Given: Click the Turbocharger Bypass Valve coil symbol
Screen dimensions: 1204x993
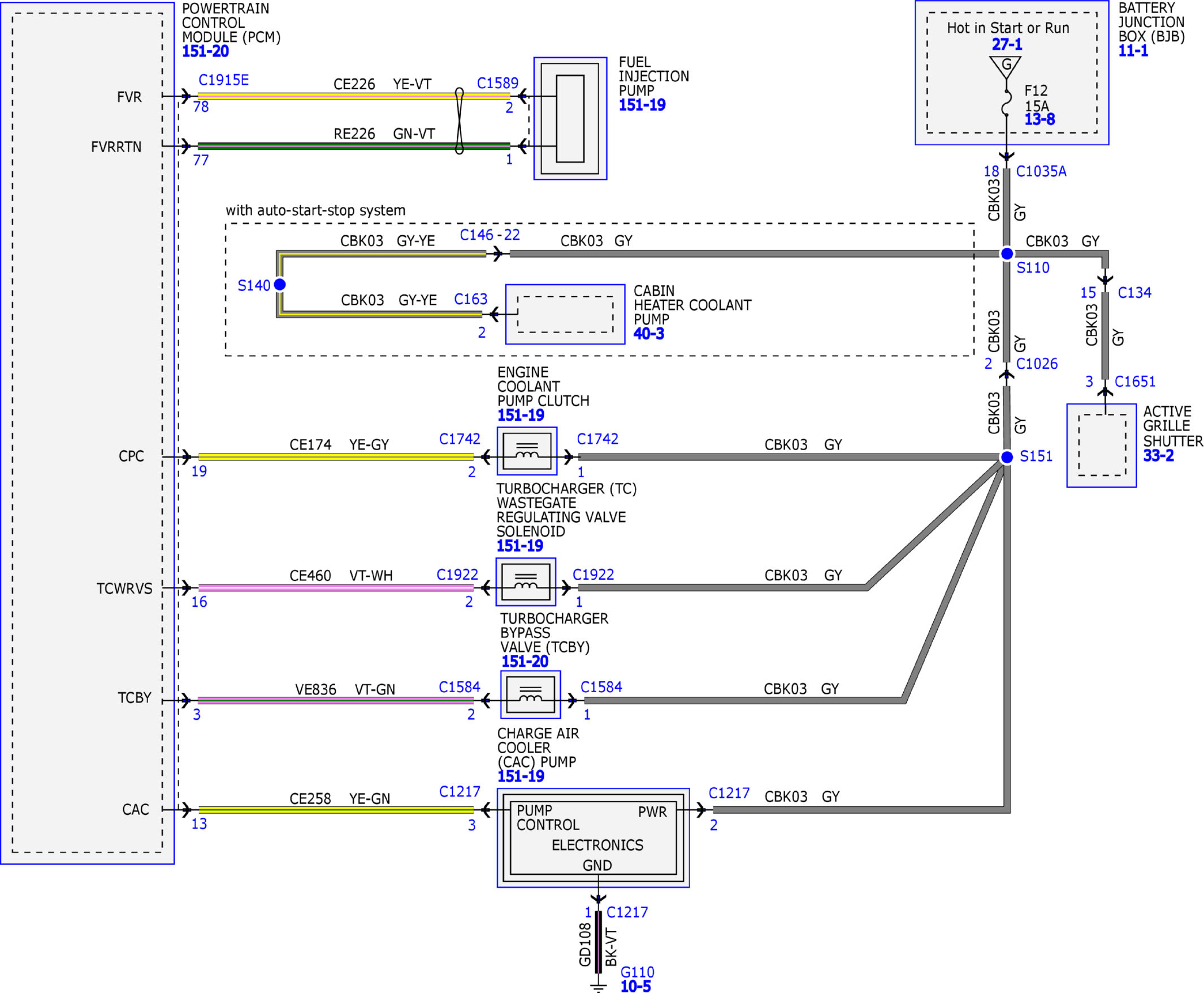Looking at the screenshot, I should click(531, 694).
